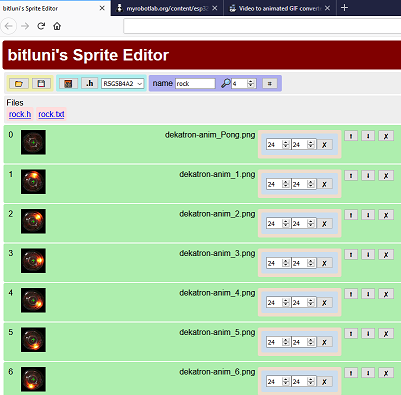Move dekatron-anim_3.png down in the list
The width and height of the screenshot is (401, 395).
tap(368, 254)
